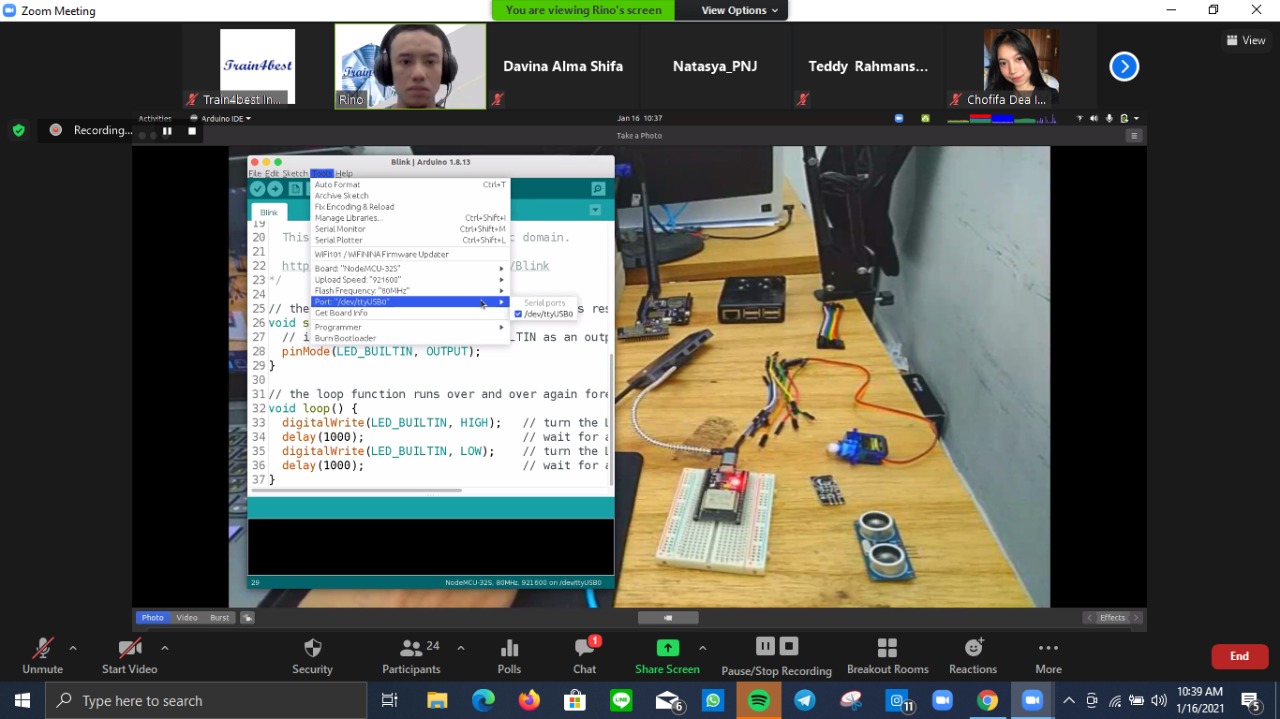Toggle Start Video camera
The width and height of the screenshot is (1280, 719).
click(x=129, y=649)
